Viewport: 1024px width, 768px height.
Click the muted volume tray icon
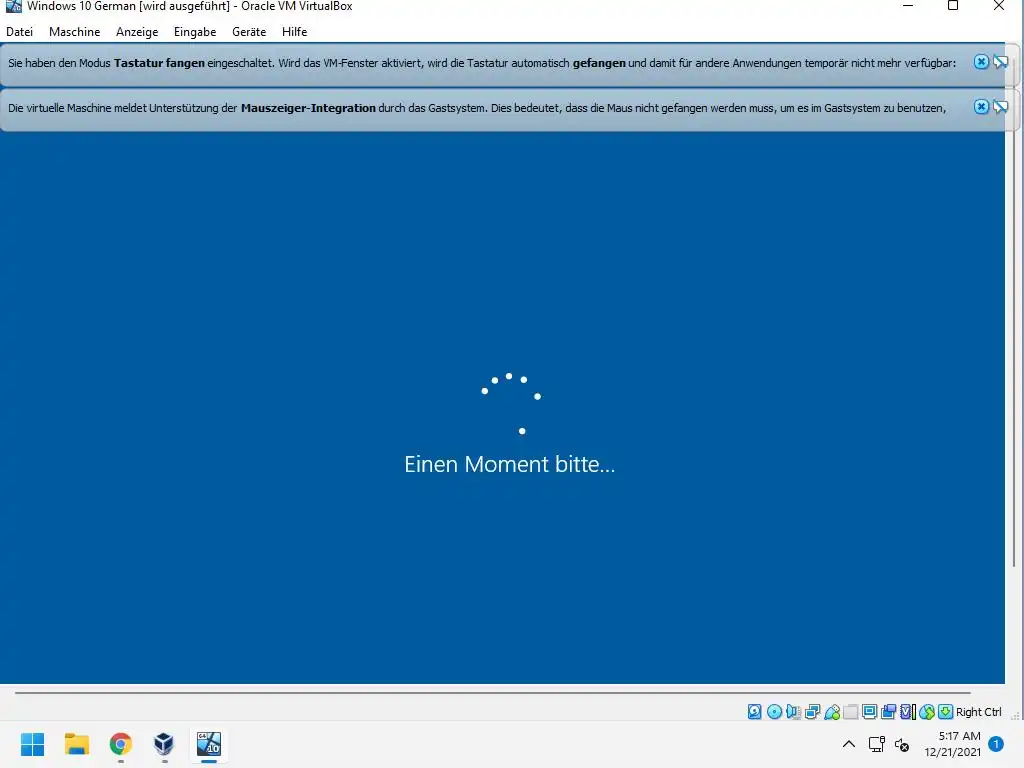pos(902,744)
